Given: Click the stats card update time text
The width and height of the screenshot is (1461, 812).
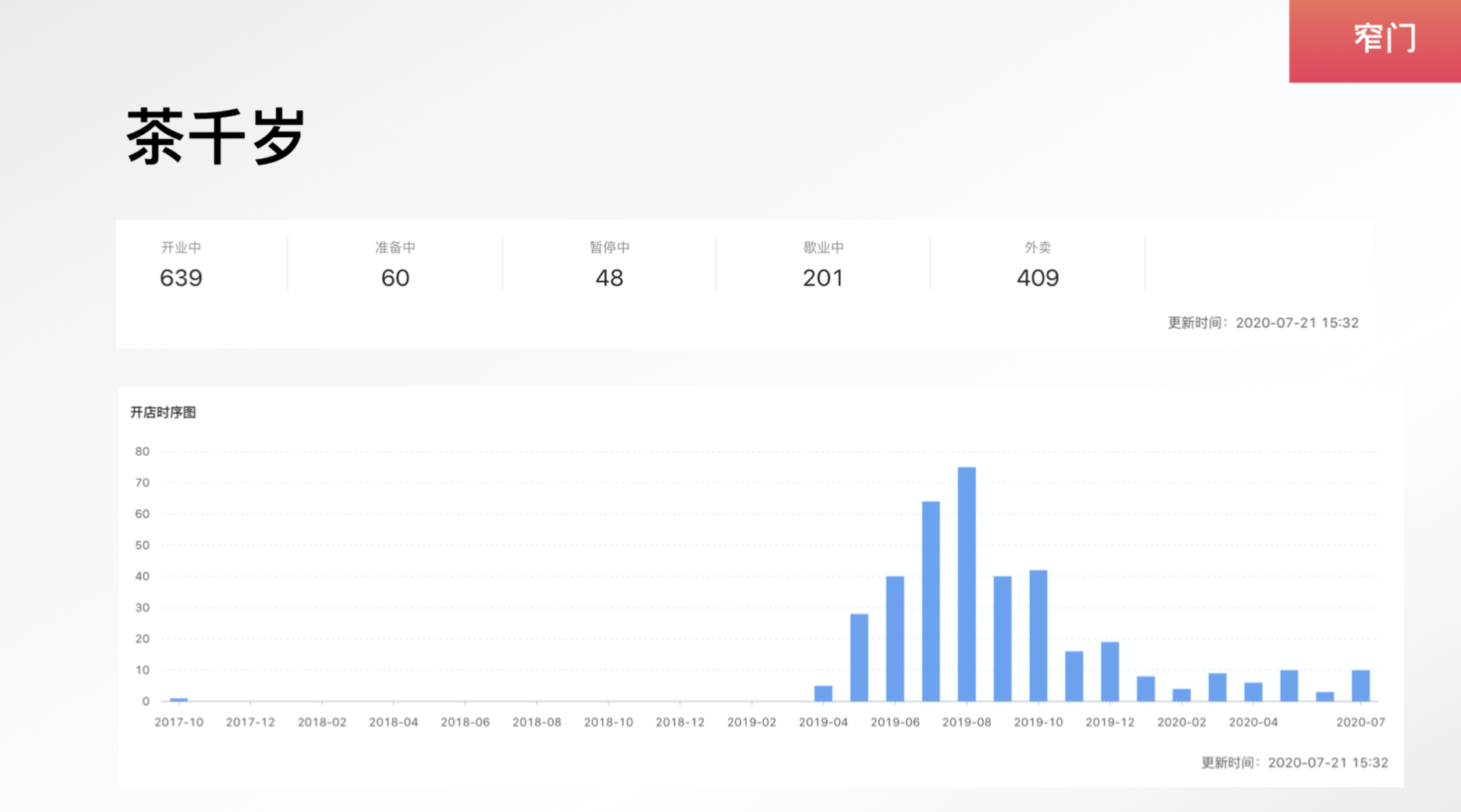Looking at the screenshot, I should click(1263, 323).
